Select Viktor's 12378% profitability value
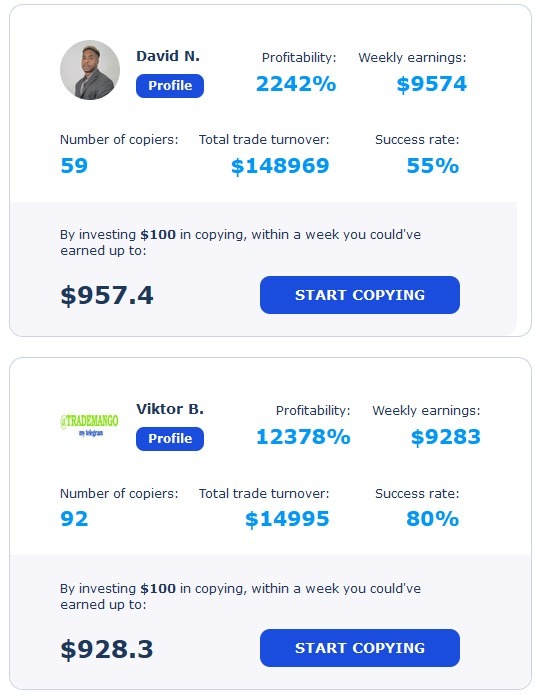Viewport: 535px width, 695px height. [x=303, y=437]
